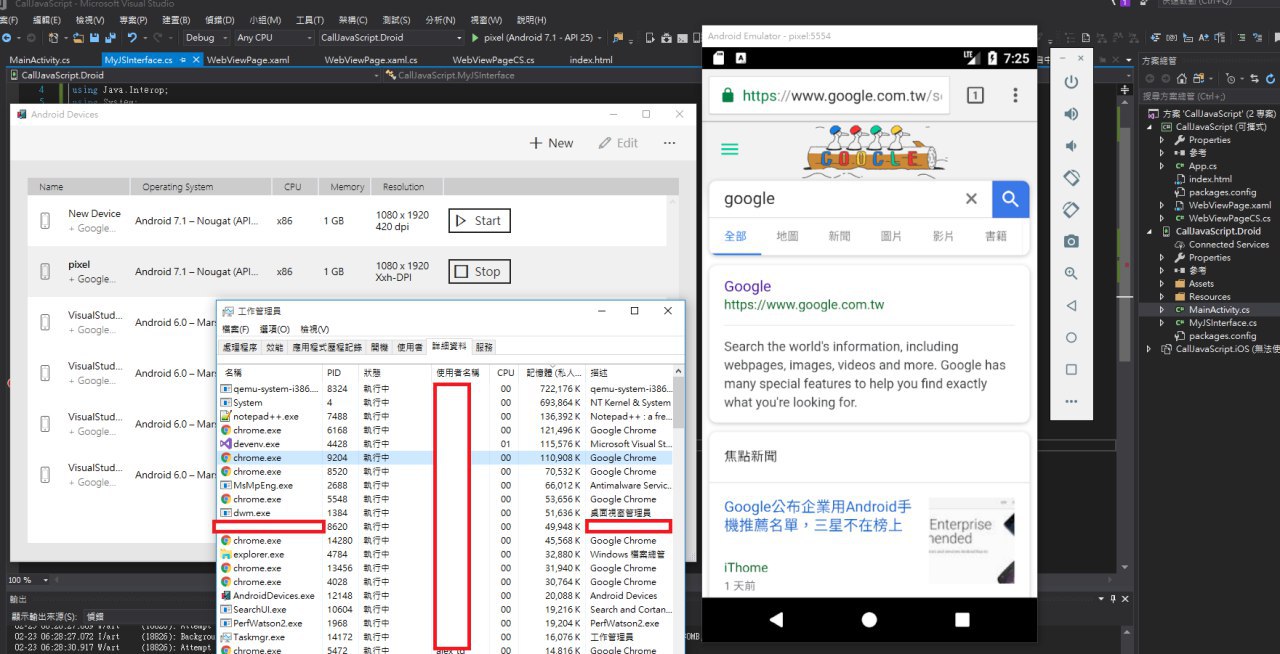
Task: Click the emulator zoom magnifier icon
Action: coord(1071,273)
